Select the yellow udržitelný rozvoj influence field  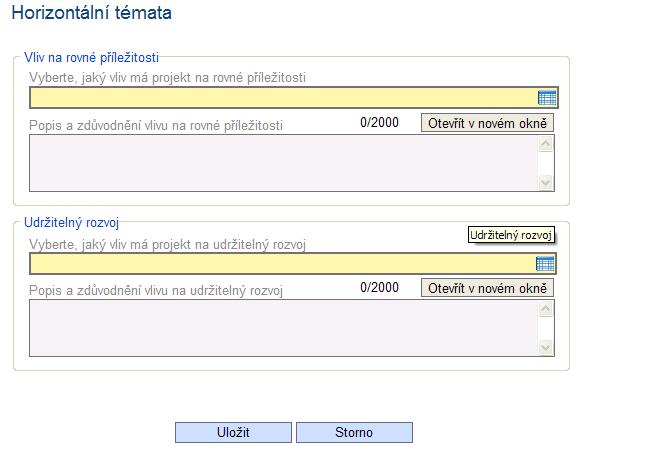[x=293, y=264]
